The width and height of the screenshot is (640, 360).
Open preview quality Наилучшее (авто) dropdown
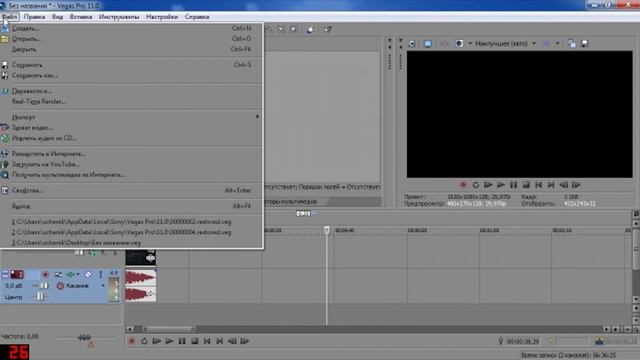(x=505, y=43)
